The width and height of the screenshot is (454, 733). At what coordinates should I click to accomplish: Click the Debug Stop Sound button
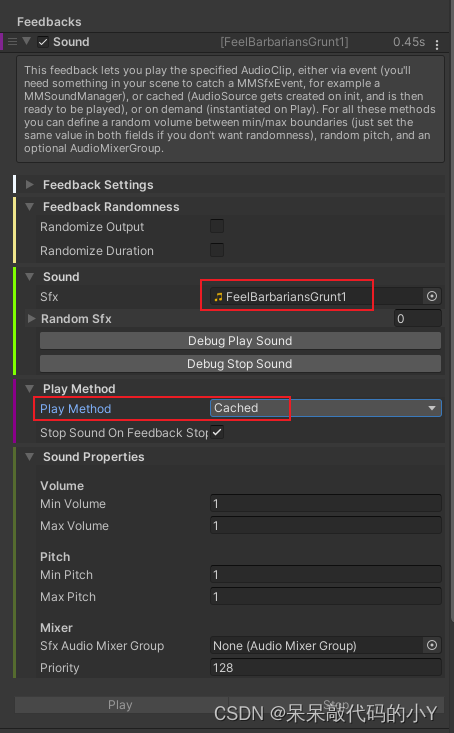click(x=240, y=364)
